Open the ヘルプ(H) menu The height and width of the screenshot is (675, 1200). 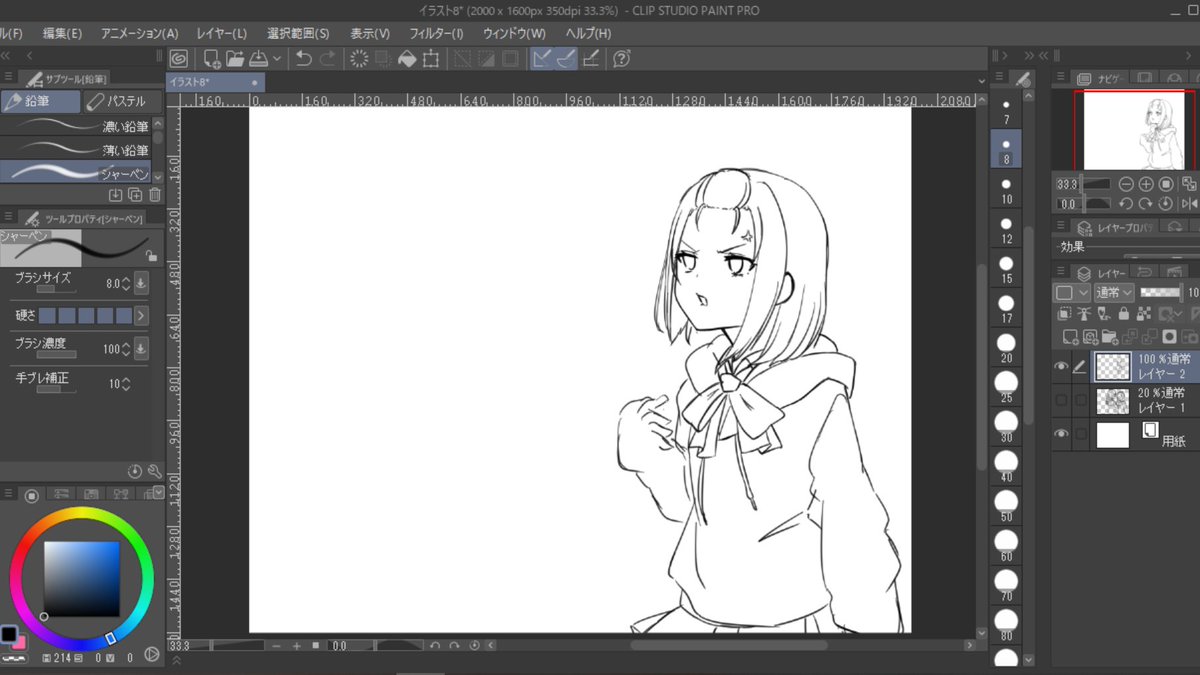click(588, 33)
